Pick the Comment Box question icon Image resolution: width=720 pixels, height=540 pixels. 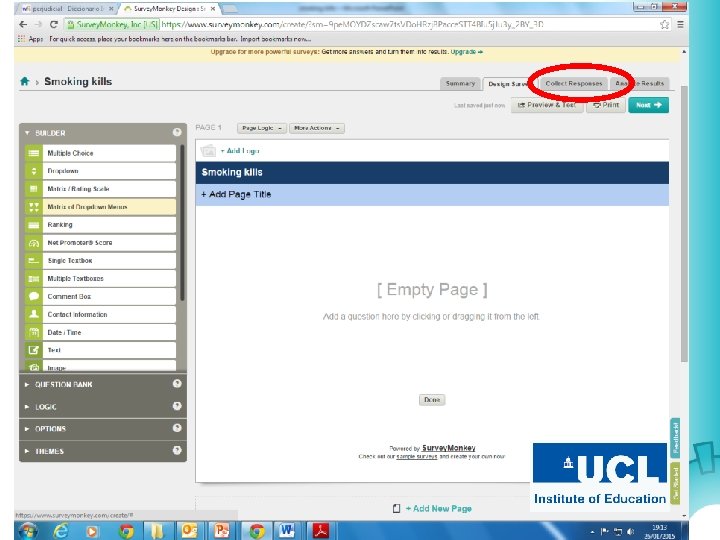point(34,296)
